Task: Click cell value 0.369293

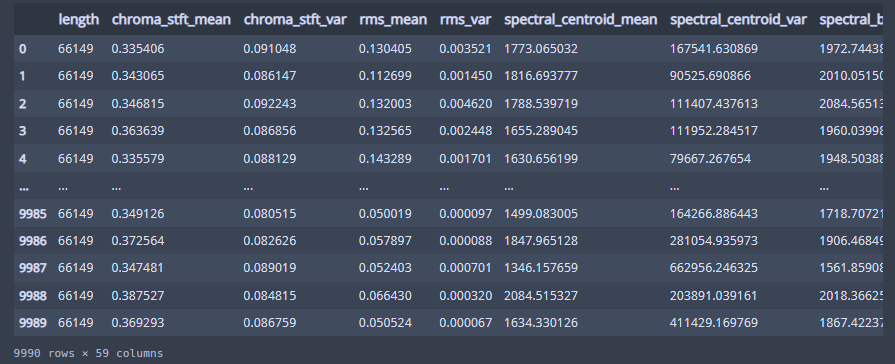Action: click(x=138, y=323)
